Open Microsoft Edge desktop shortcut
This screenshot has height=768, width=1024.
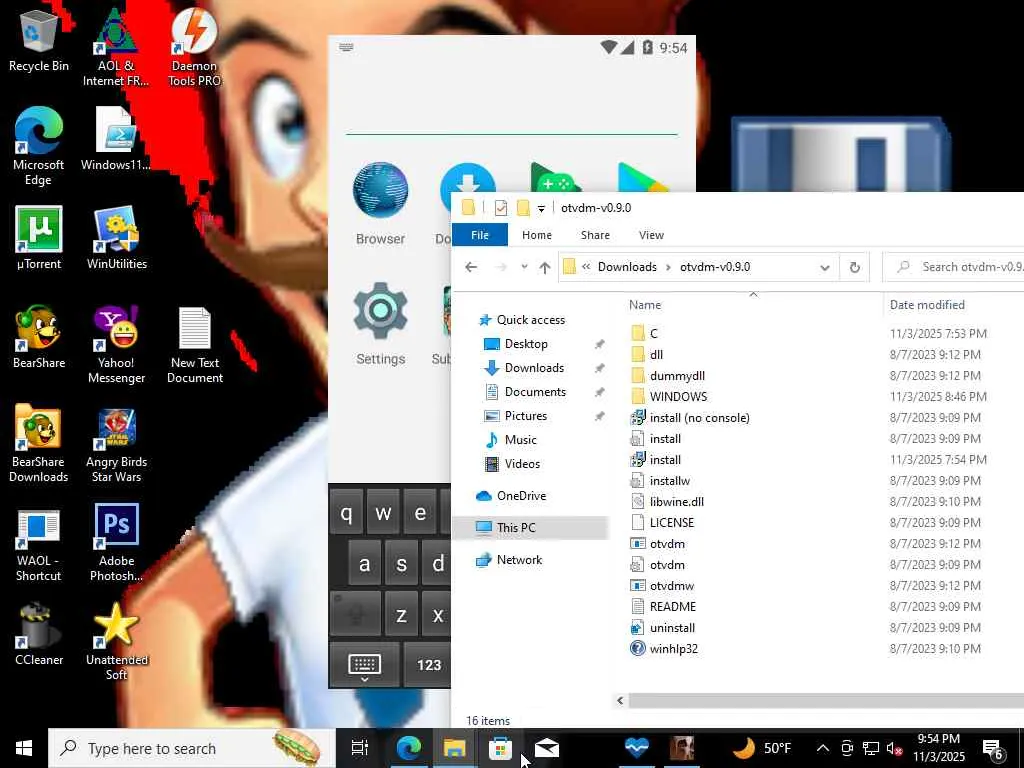pyautogui.click(x=39, y=146)
